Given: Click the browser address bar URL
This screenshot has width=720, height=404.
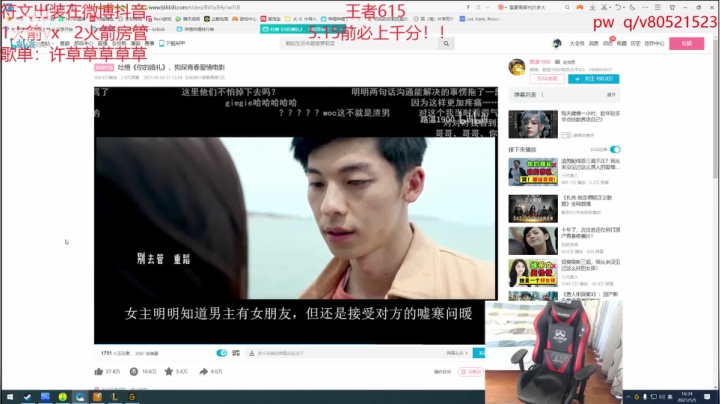Looking at the screenshot, I should (194, 7).
